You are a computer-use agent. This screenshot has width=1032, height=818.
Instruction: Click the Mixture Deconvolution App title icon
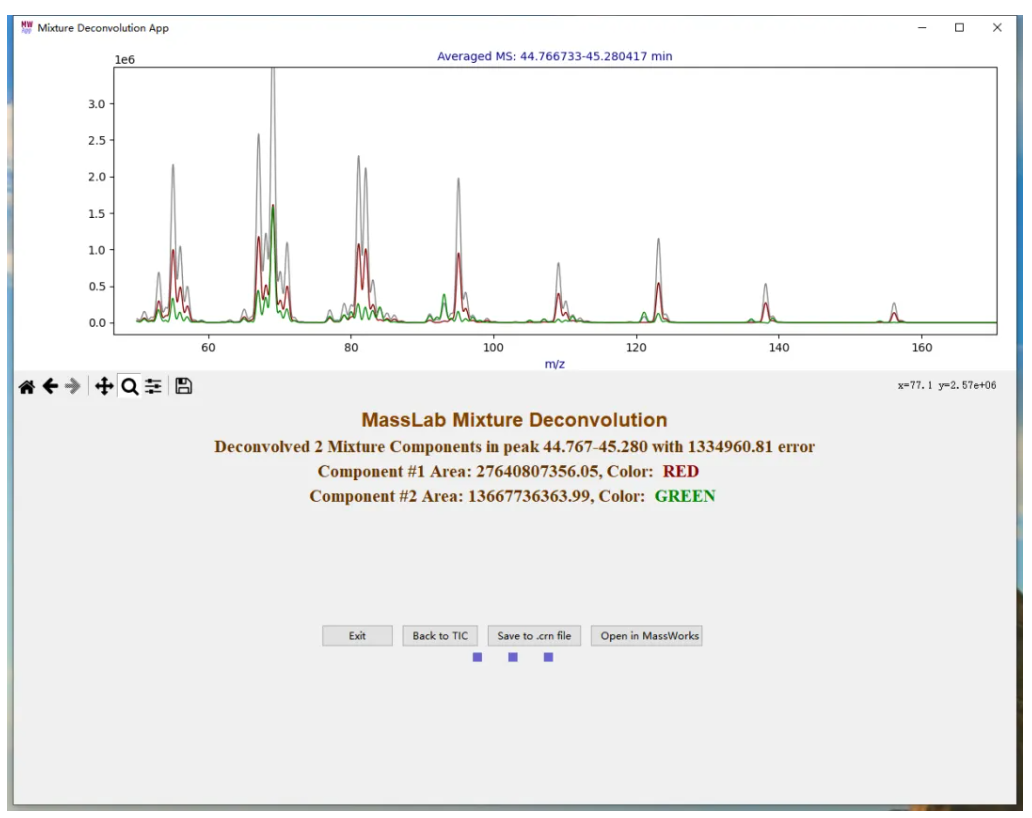pyautogui.click(x=27, y=28)
